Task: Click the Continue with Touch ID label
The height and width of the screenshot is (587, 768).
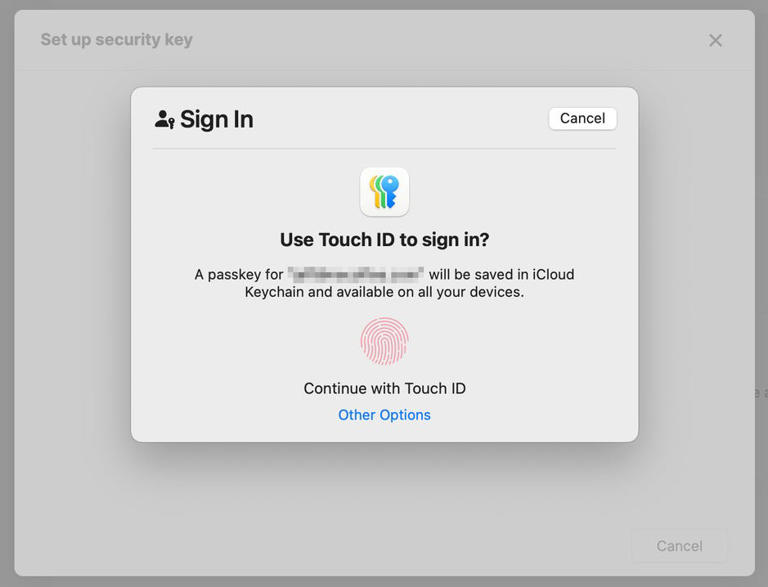Action: 384,388
